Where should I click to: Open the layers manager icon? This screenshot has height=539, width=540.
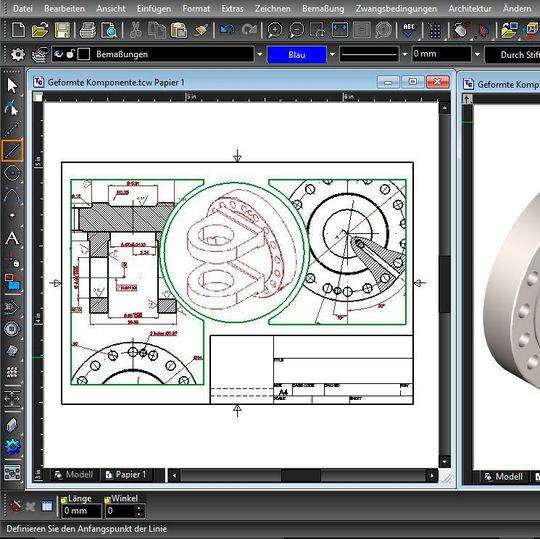tap(40, 54)
